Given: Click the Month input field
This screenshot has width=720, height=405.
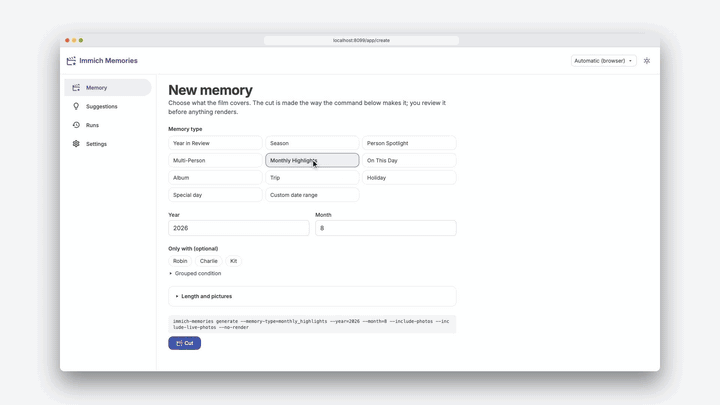Looking at the screenshot, I should (386, 228).
